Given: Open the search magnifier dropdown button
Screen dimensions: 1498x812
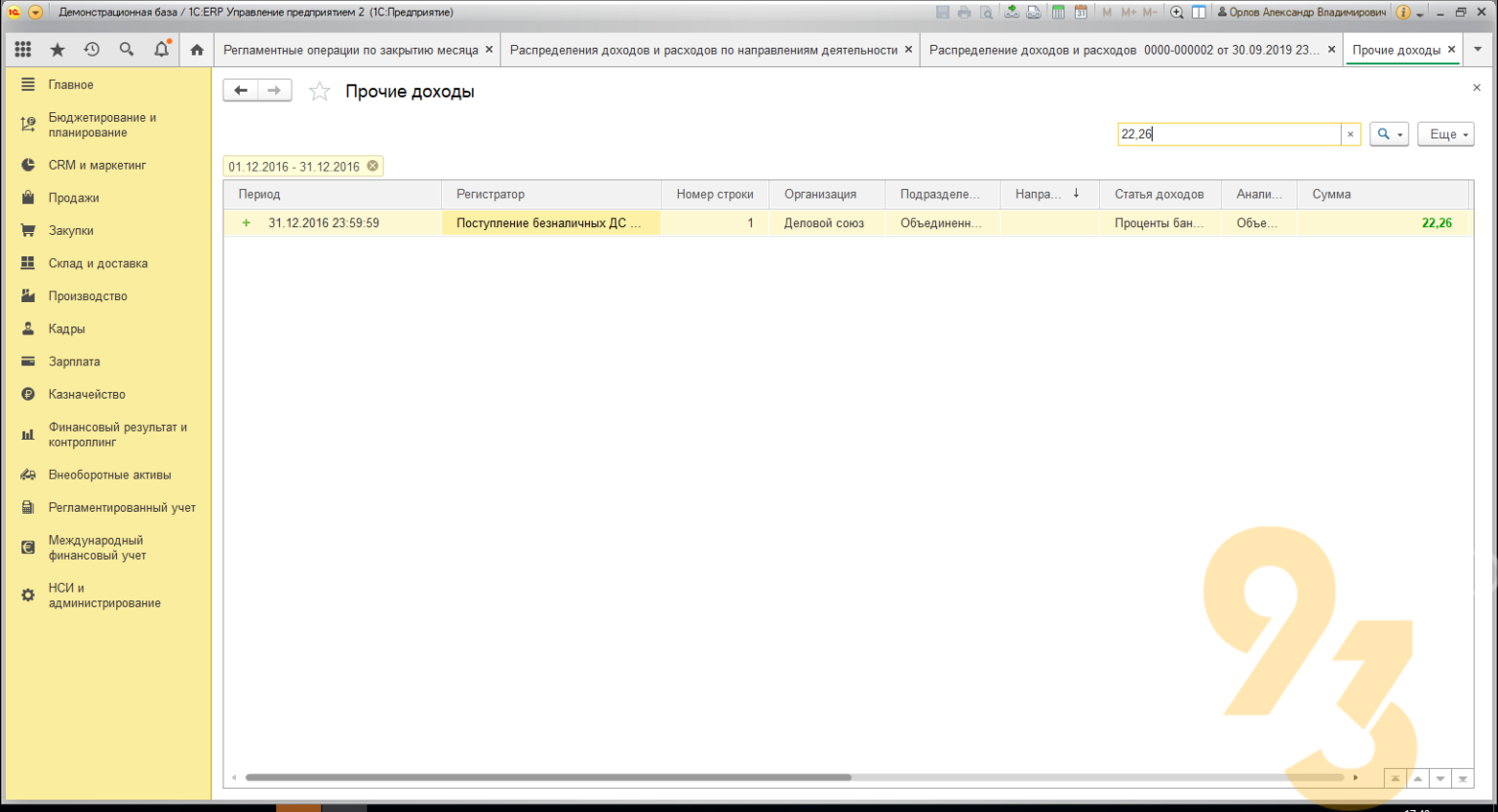Looking at the screenshot, I should pyautogui.click(x=1389, y=135).
